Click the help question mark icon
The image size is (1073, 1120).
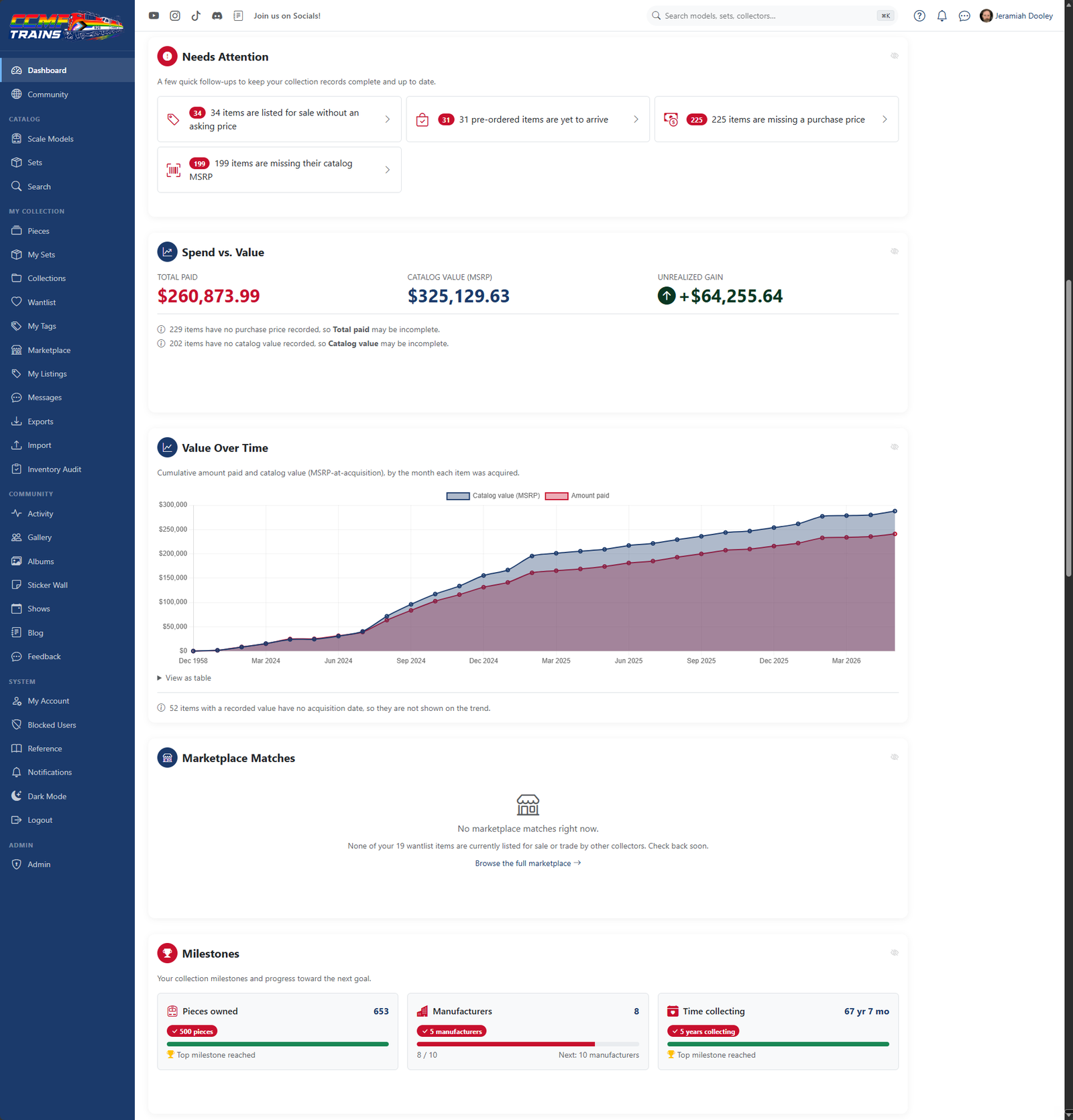pyautogui.click(x=919, y=16)
